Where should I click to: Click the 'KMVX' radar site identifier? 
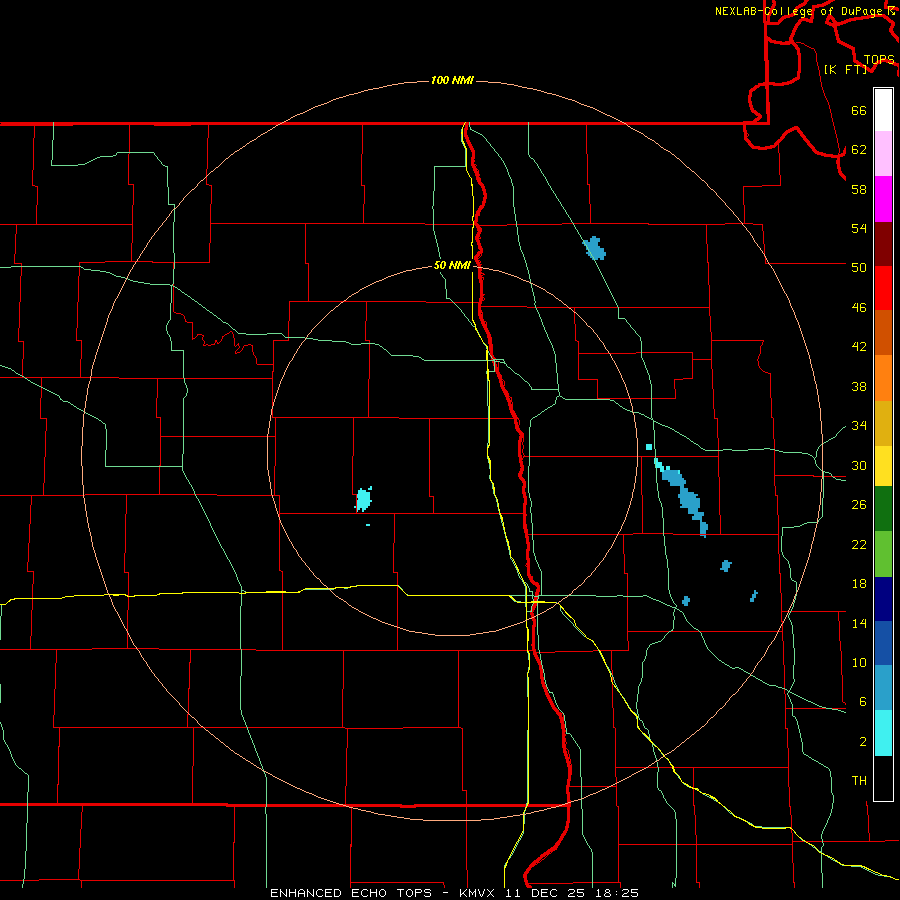[476, 893]
